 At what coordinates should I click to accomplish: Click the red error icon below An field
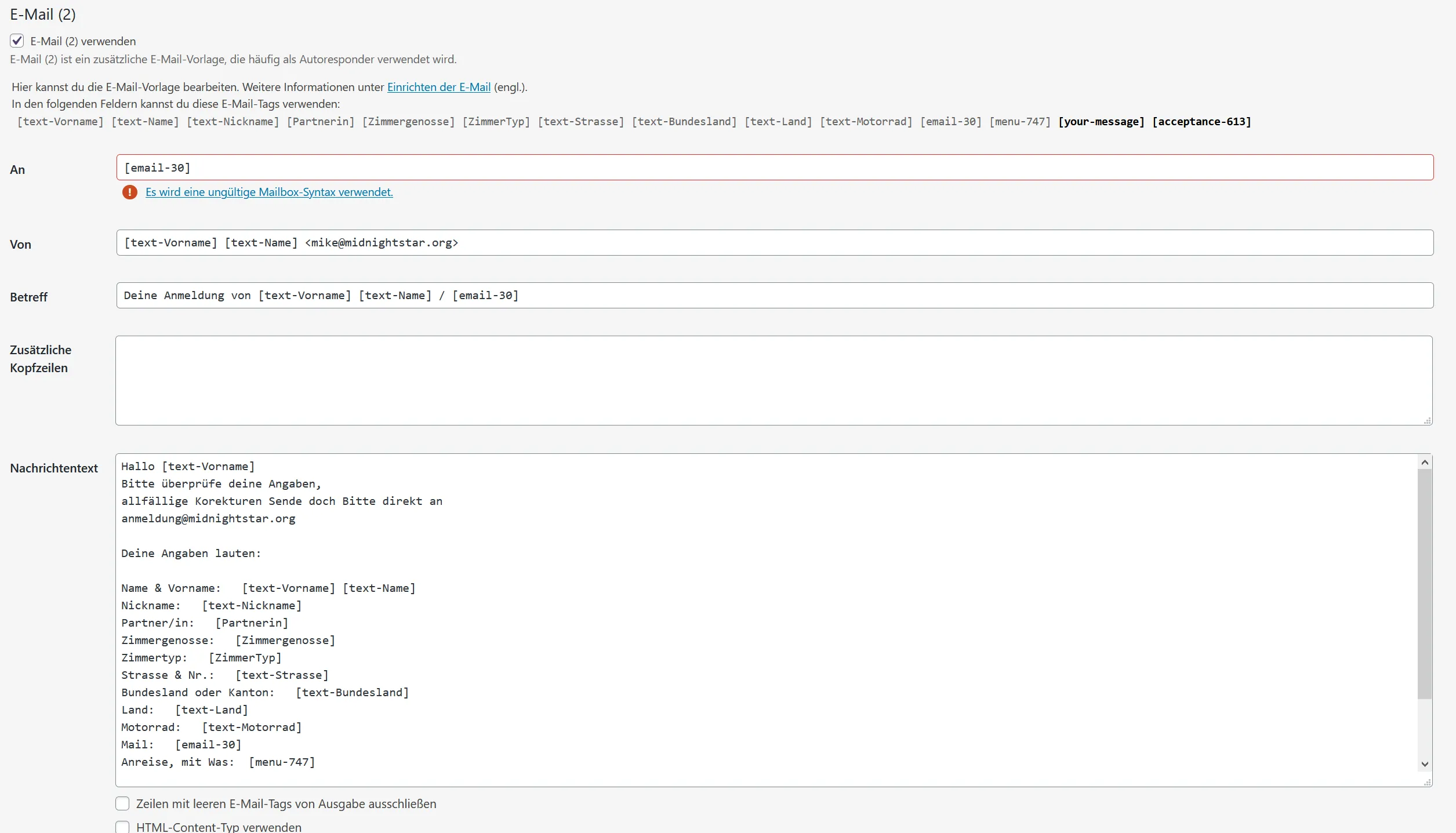(130, 192)
